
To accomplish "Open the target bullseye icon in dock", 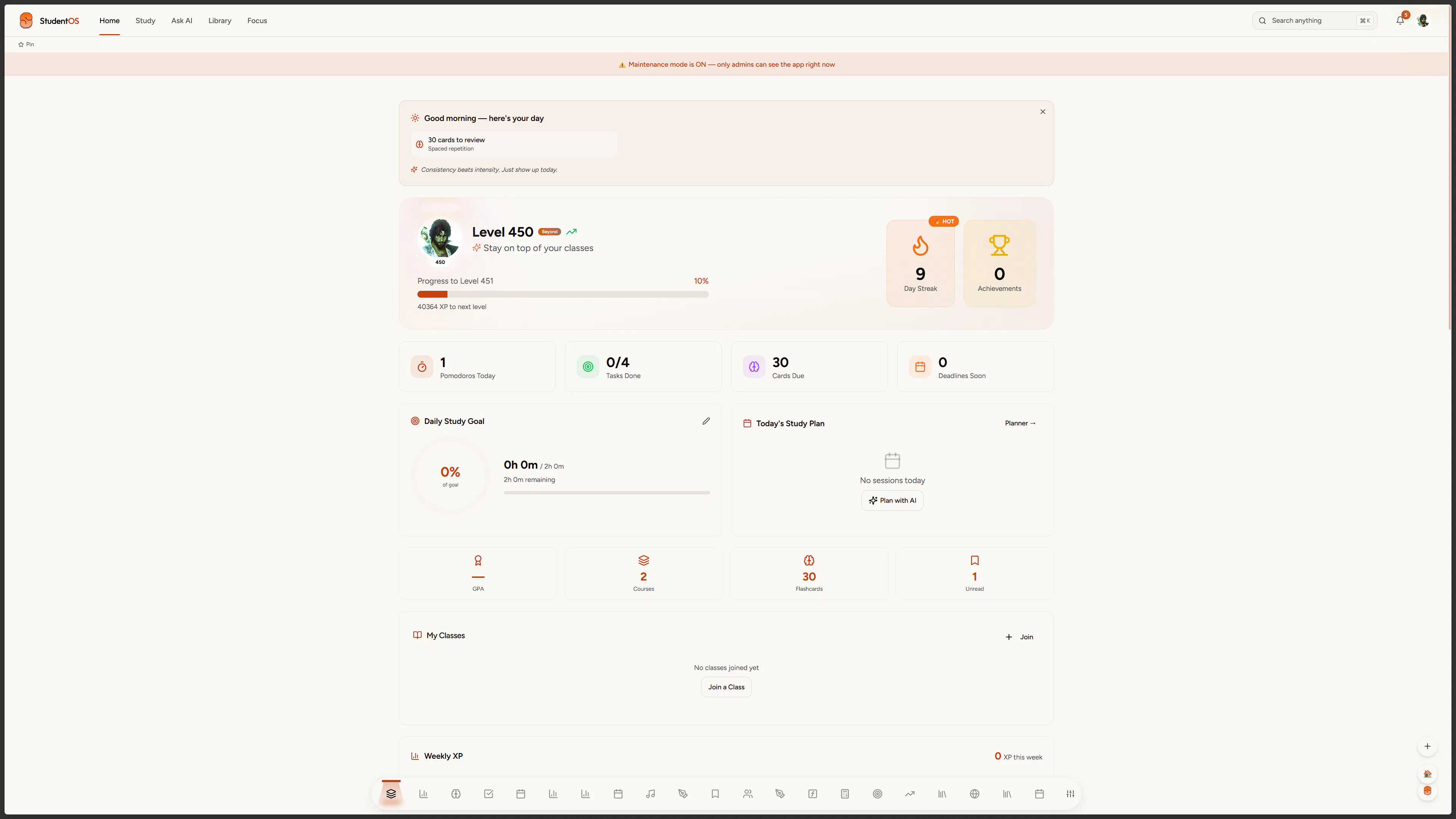I will 877,794.
